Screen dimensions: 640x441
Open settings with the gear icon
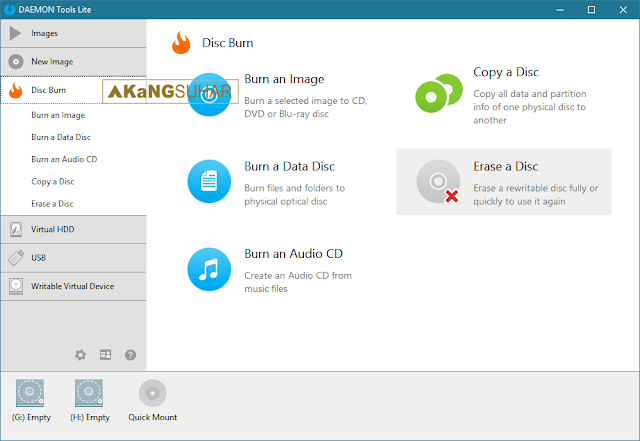[80, 355]
